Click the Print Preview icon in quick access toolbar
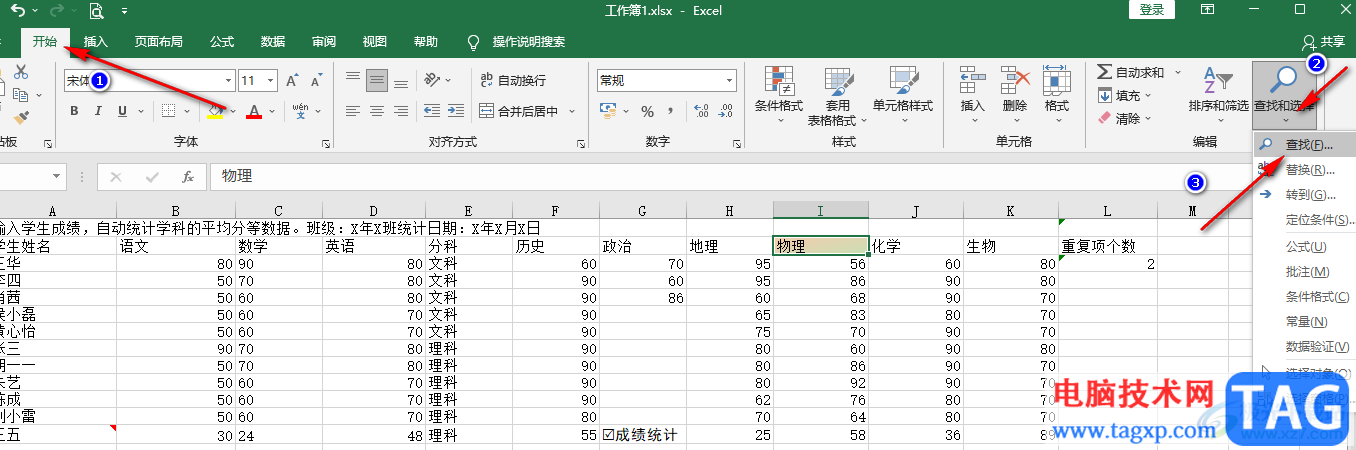 click(x=96, y=11)
